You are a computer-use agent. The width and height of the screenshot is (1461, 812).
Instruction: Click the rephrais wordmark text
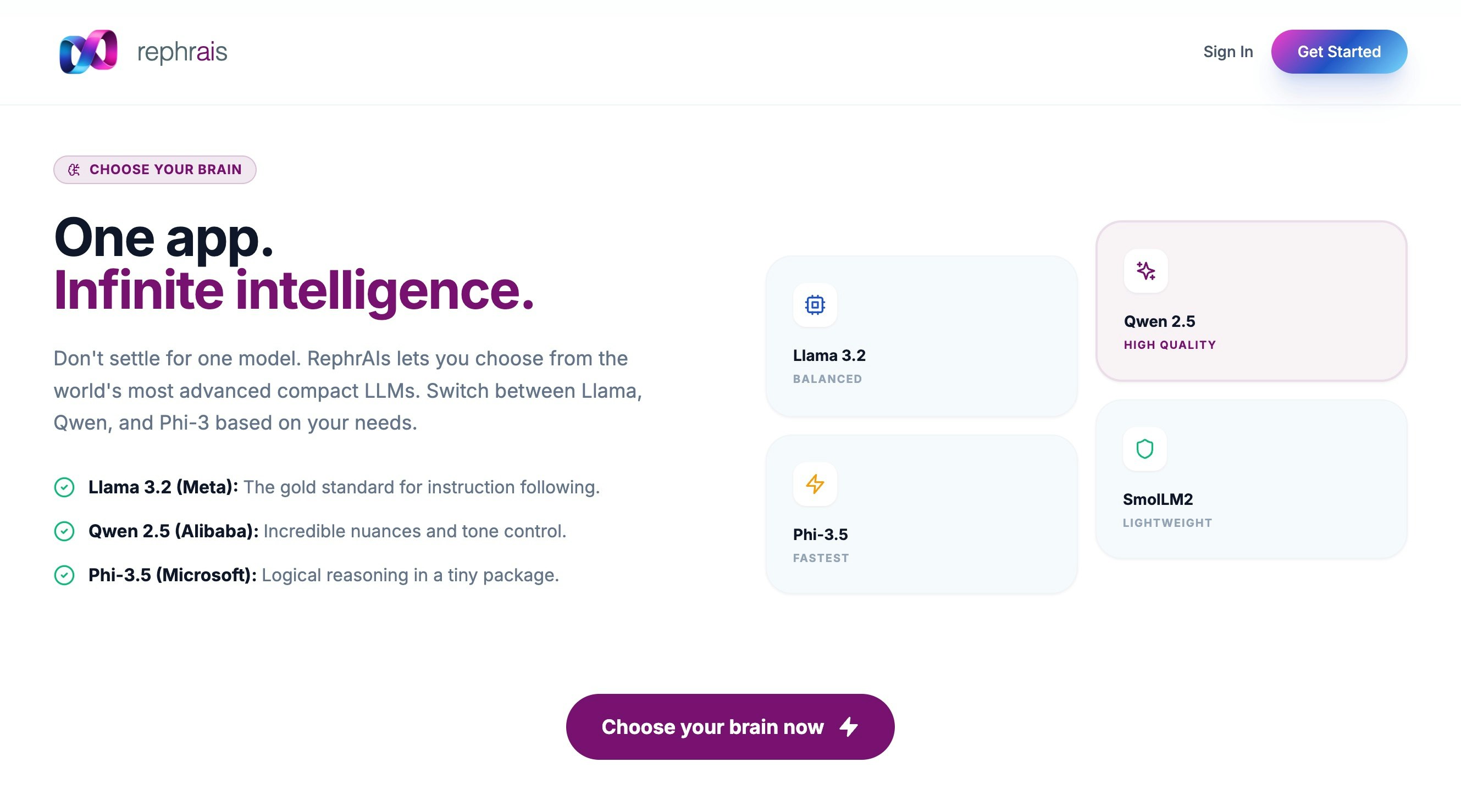[x=180, y=51]
